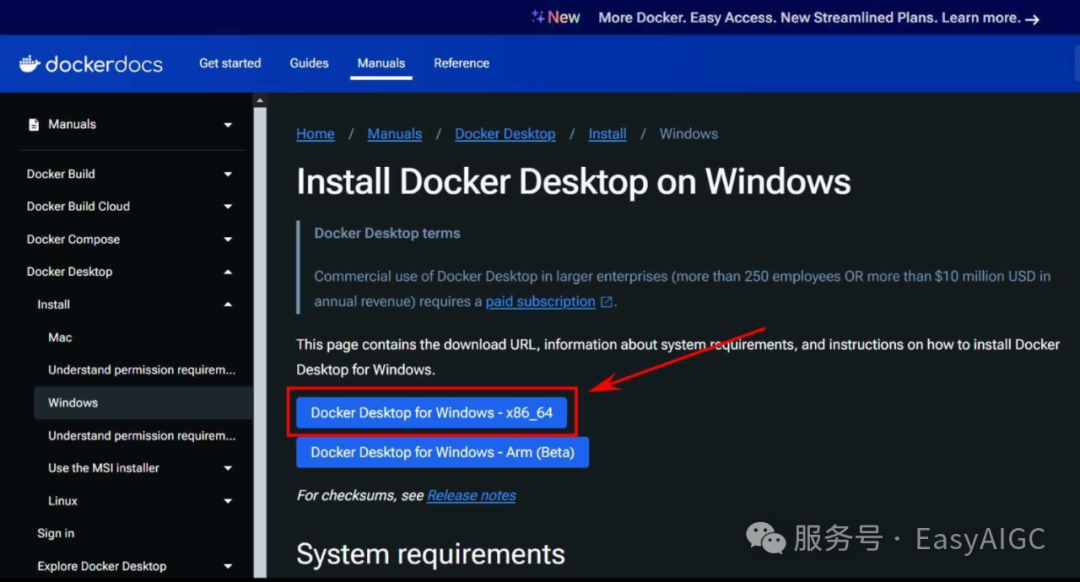The height and width of the screenshot is (582, 1080).
Task: Go to Home breadcrumb link
Action: click(315, 134)
